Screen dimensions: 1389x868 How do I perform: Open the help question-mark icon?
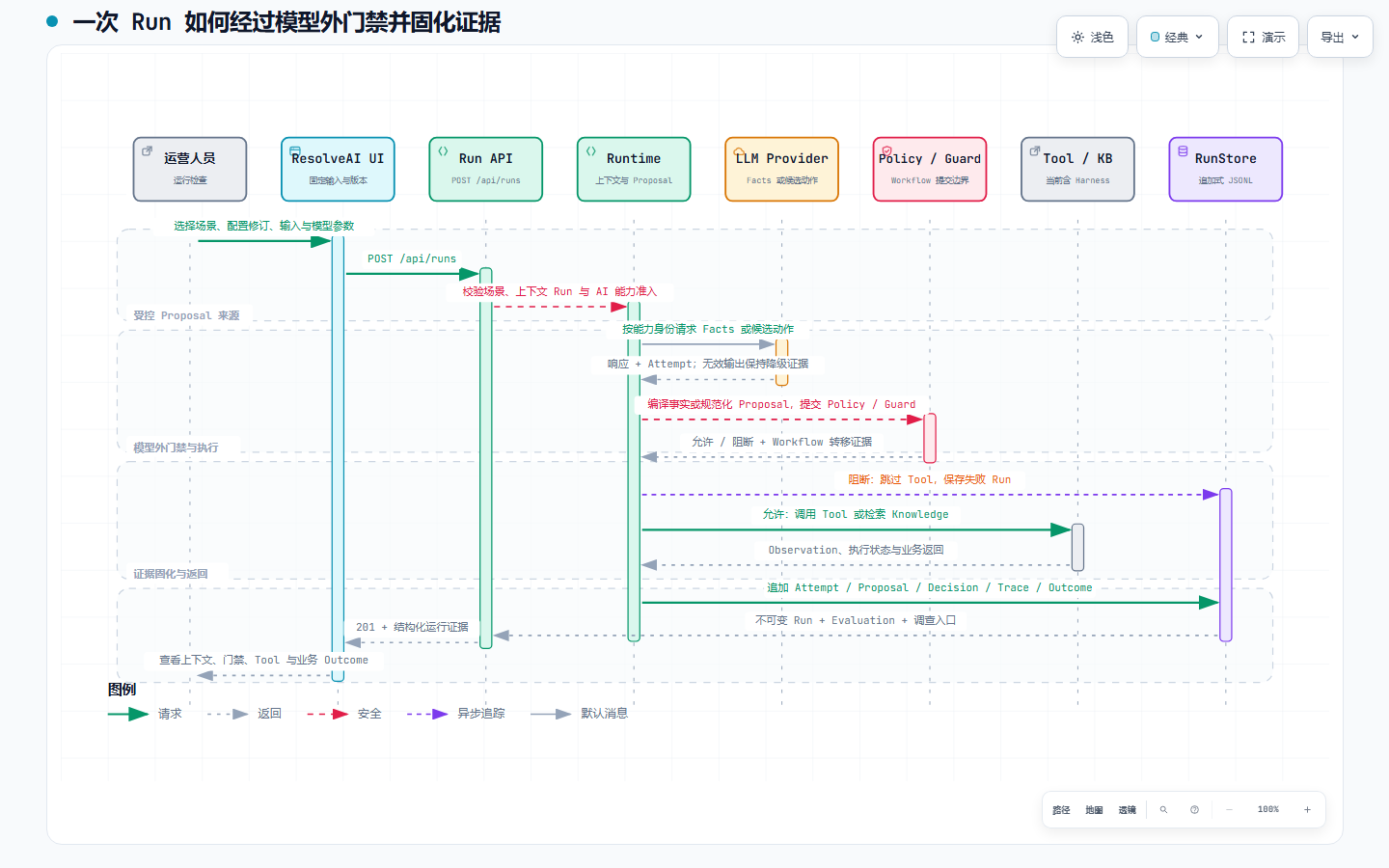(1194, 810)
